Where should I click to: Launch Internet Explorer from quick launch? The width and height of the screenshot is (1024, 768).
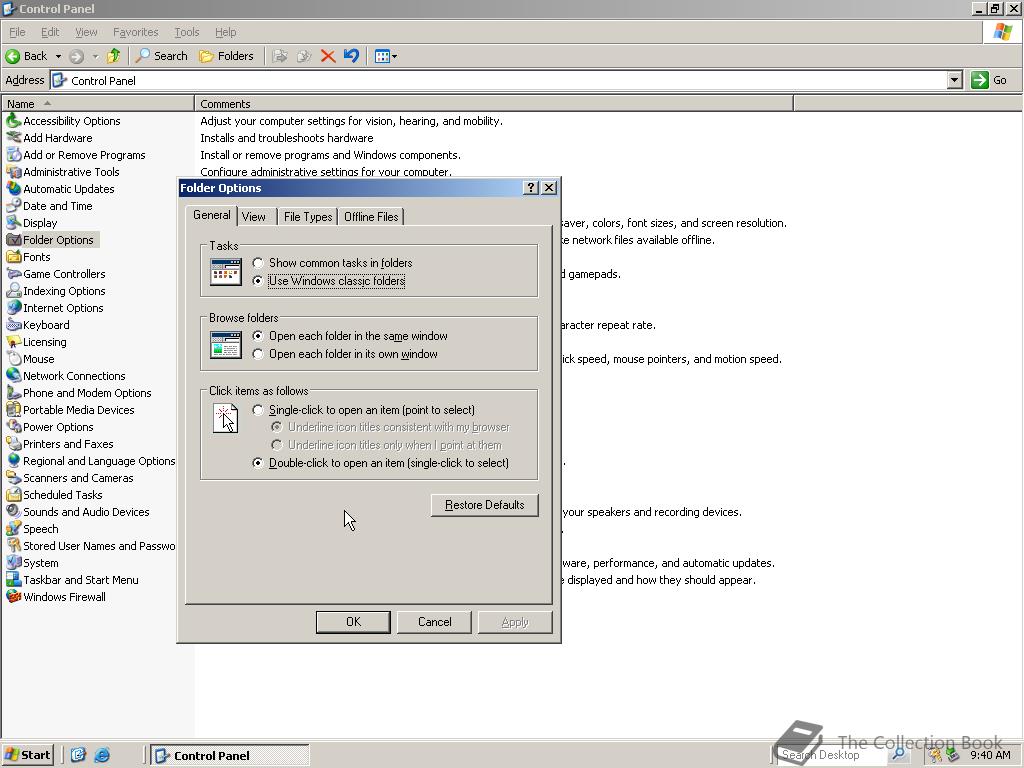[102, 755]
